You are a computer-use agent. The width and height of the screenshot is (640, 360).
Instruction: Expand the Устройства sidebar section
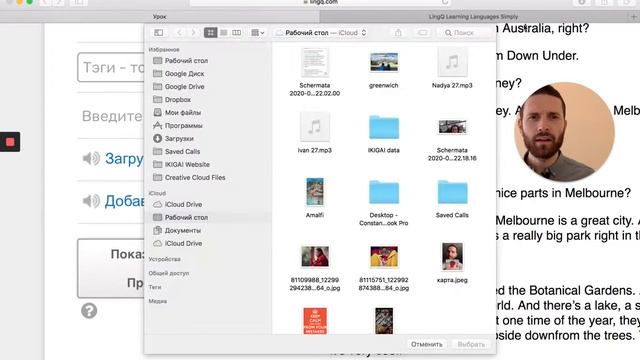(x=164, y=259)
